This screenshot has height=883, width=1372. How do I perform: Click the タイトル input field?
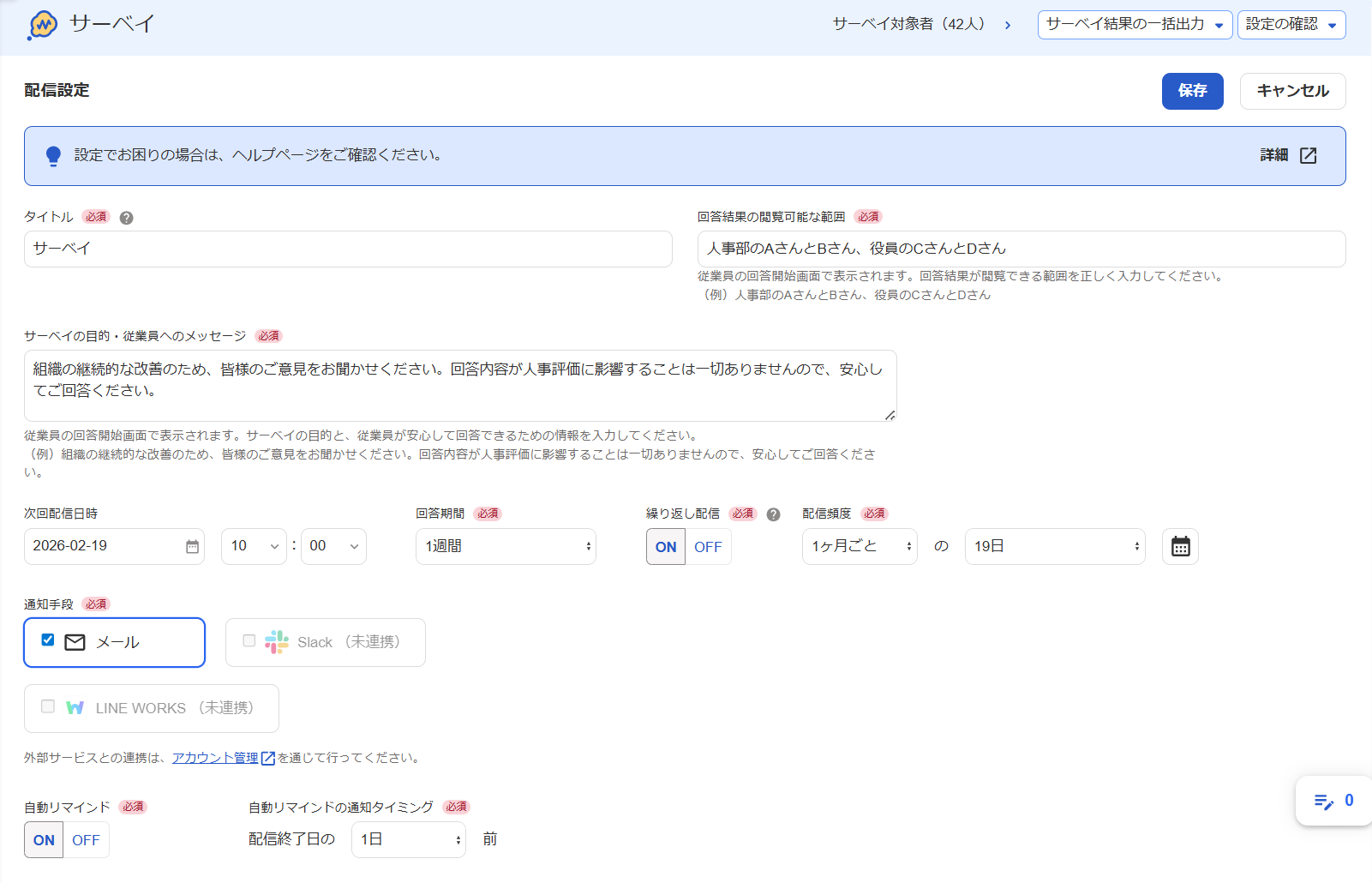(x=348, y=249)
